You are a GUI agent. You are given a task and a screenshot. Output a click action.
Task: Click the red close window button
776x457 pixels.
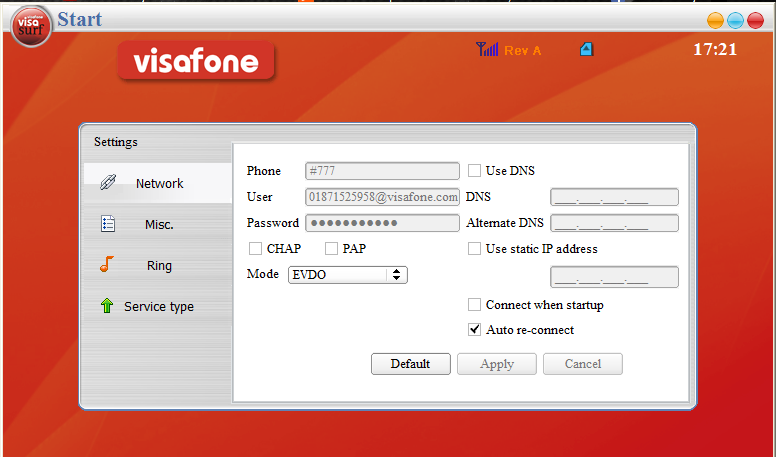coord(756,20)
